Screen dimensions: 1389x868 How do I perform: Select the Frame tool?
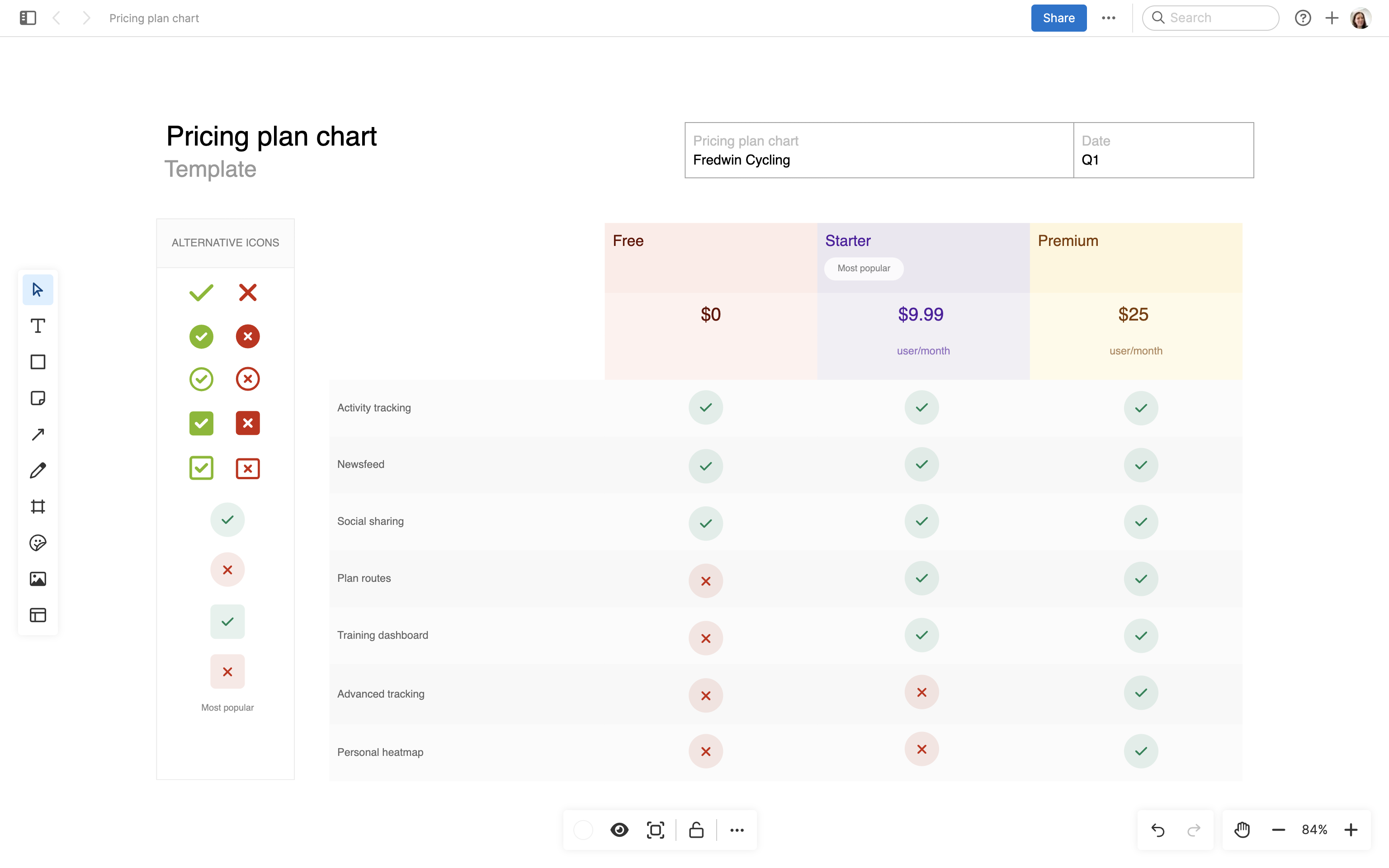coord(38,507)
